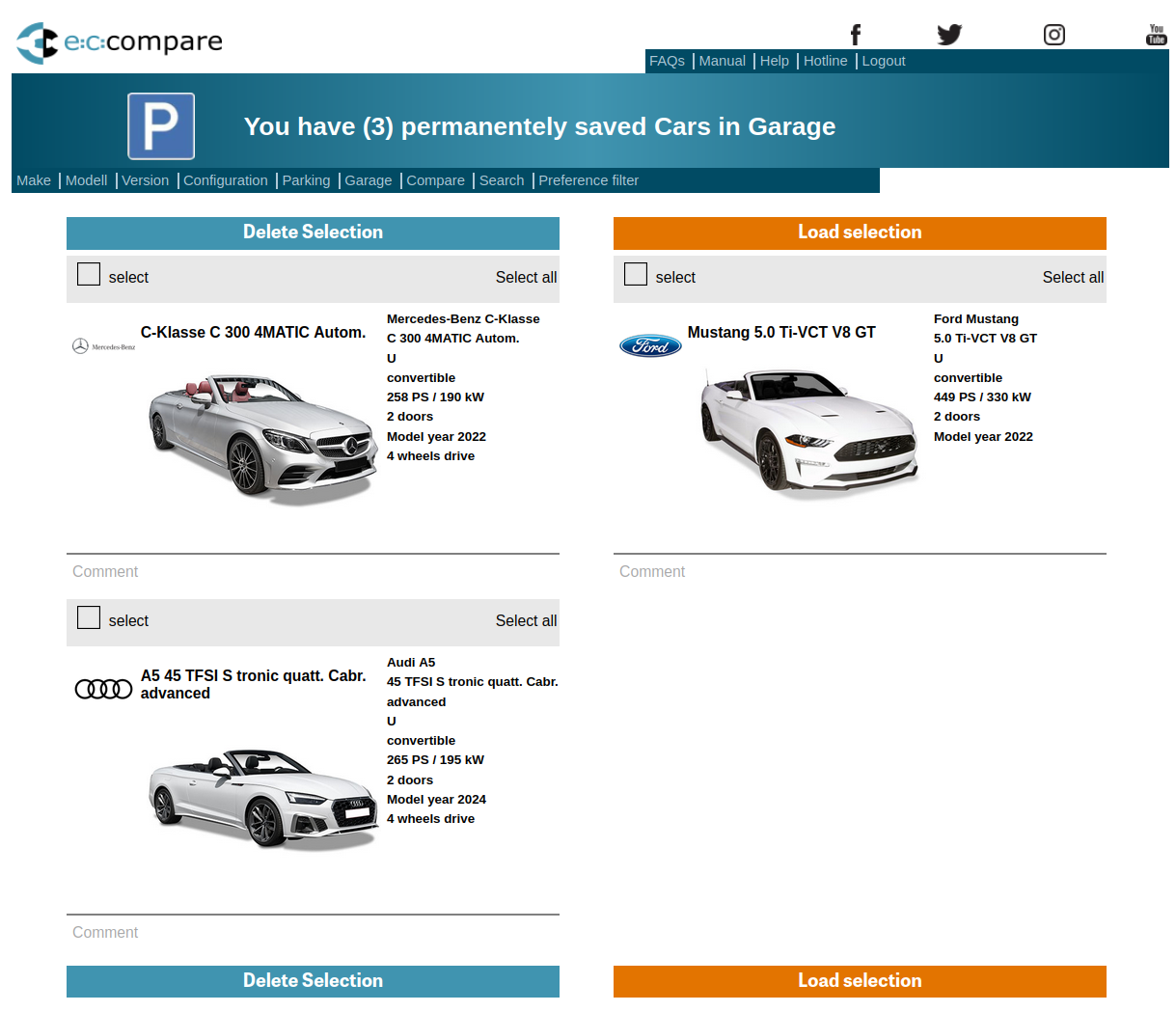Image resolution: width=1176 pixels, height=1012 pixels.
Task: Click Select all above the Audi A5
Action: click(x=526, y=621)
